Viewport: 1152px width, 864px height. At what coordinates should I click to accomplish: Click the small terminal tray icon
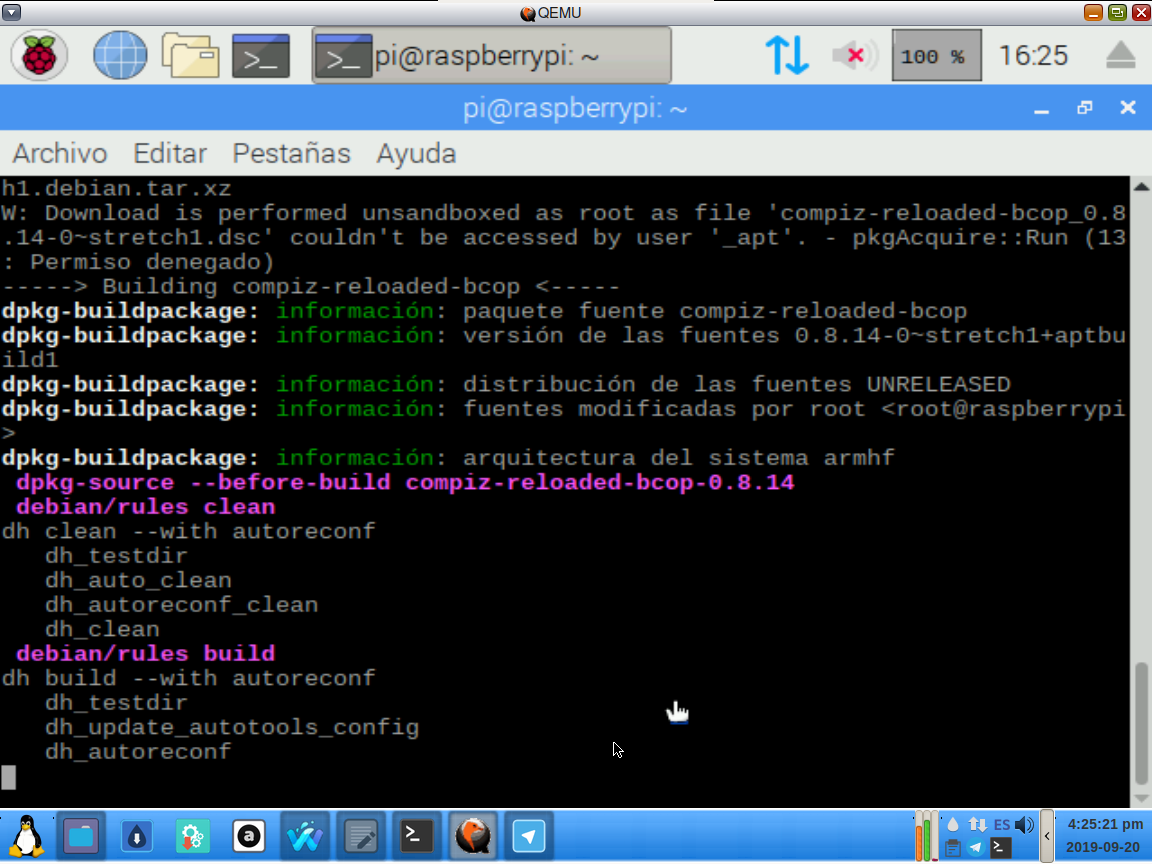click(x=1001, y=848)
